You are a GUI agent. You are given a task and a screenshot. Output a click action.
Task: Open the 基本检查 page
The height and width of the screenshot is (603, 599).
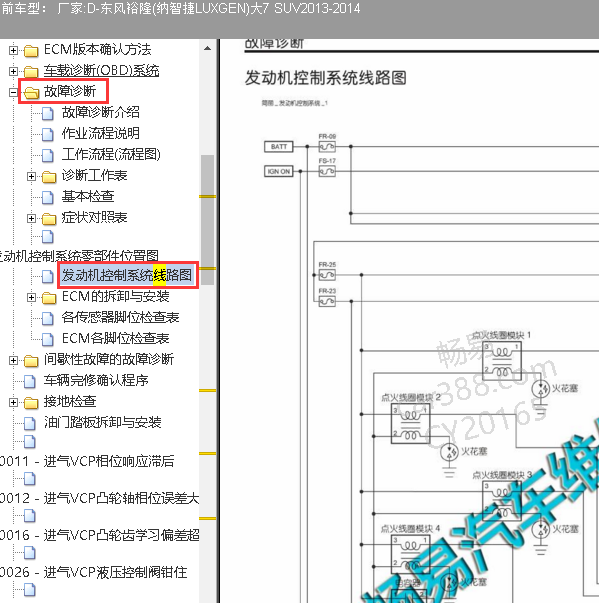coord(88,197)
